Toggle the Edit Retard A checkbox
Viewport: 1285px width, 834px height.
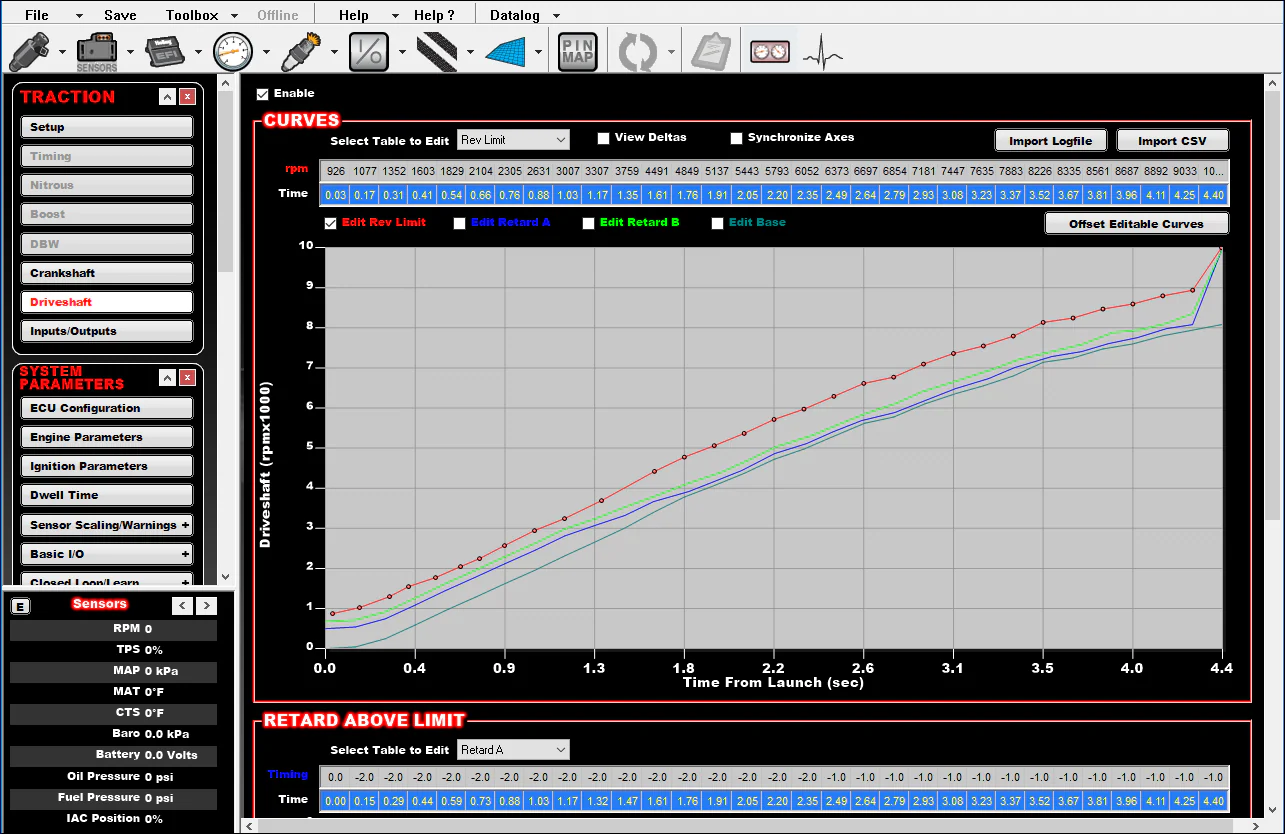pos(459,222)
